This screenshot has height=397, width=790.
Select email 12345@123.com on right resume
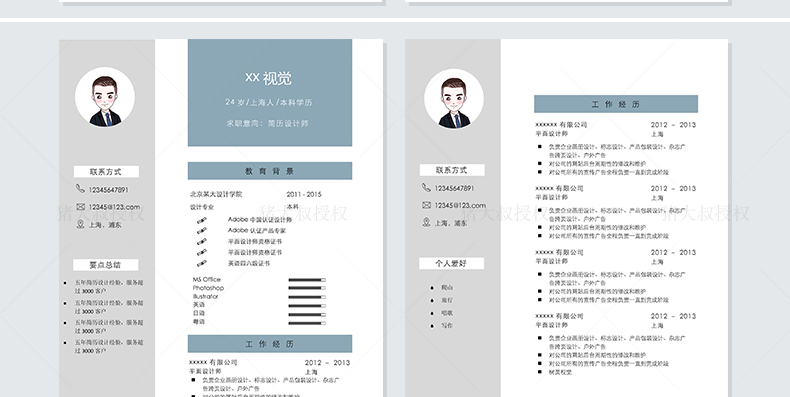pos(460,205)
